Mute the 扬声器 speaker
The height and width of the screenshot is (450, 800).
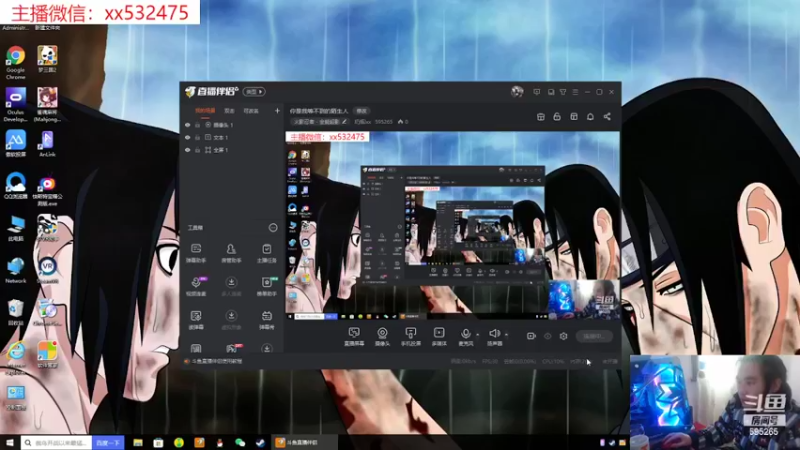pos(494,337)
